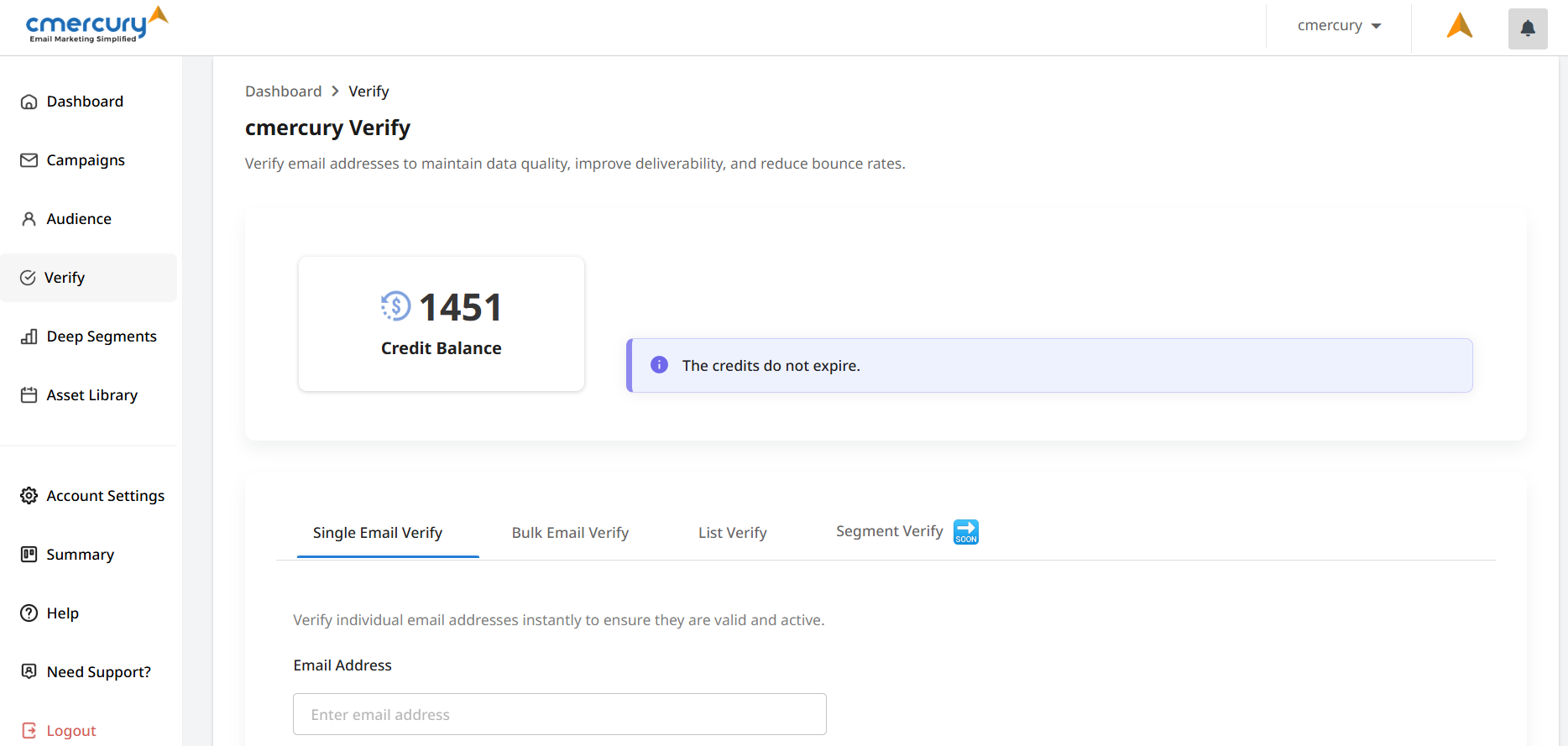Click the Dashboard breadcrumb link
The image size is (1568, 746).
(283, 91)
